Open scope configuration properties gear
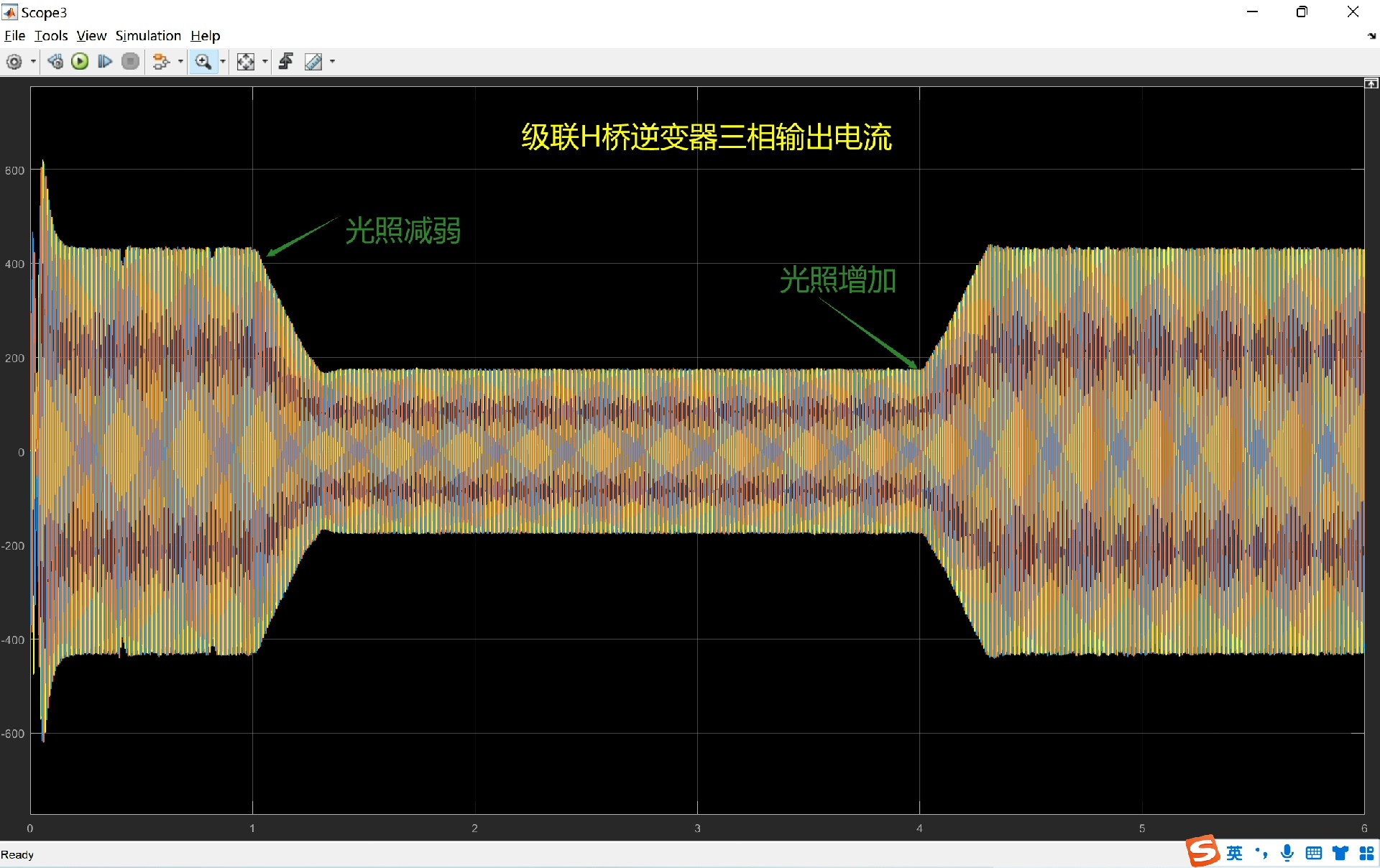Viewport: 1380px width, 868px height. click(14, 62)
